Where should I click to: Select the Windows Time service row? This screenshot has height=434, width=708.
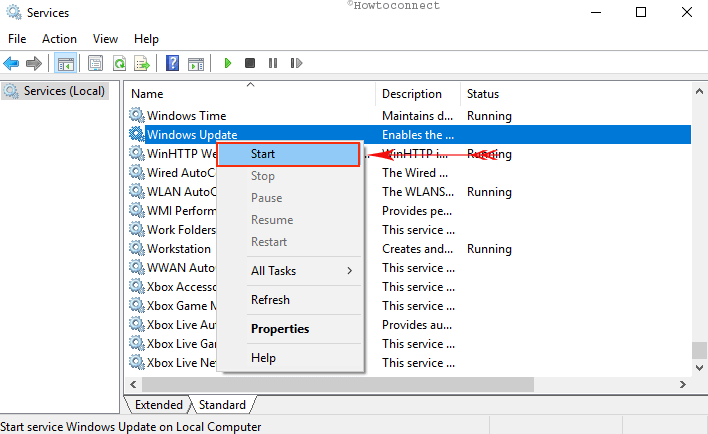409,116
